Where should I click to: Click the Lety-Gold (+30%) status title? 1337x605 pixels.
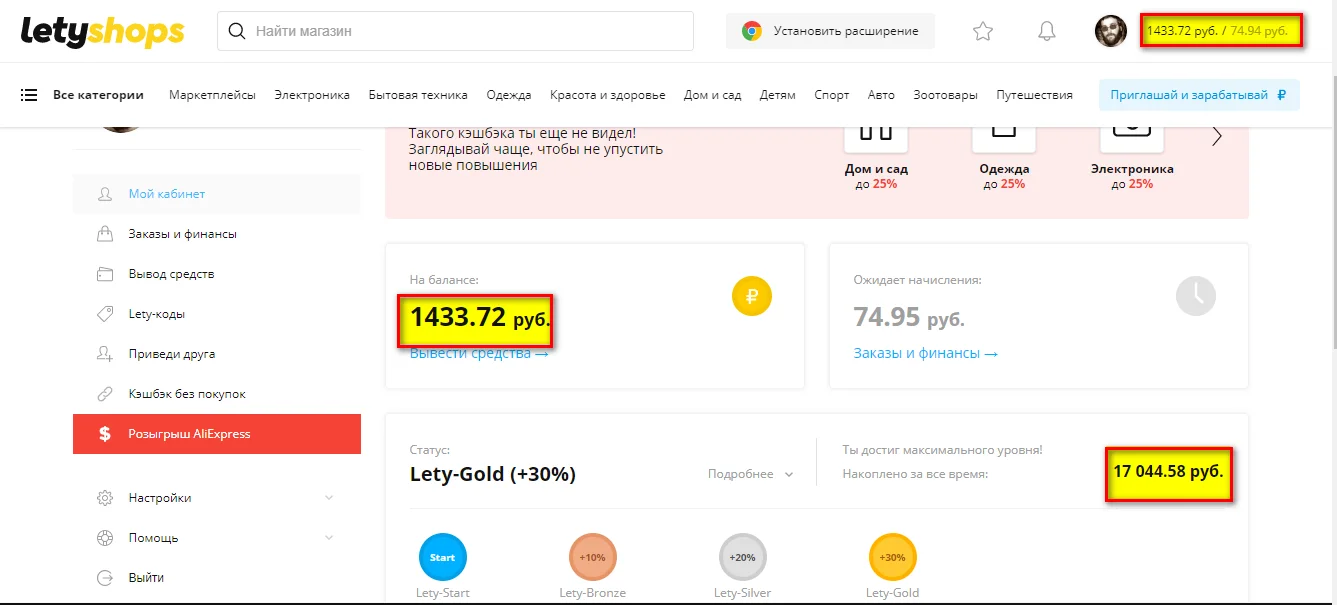coord(493,474)
